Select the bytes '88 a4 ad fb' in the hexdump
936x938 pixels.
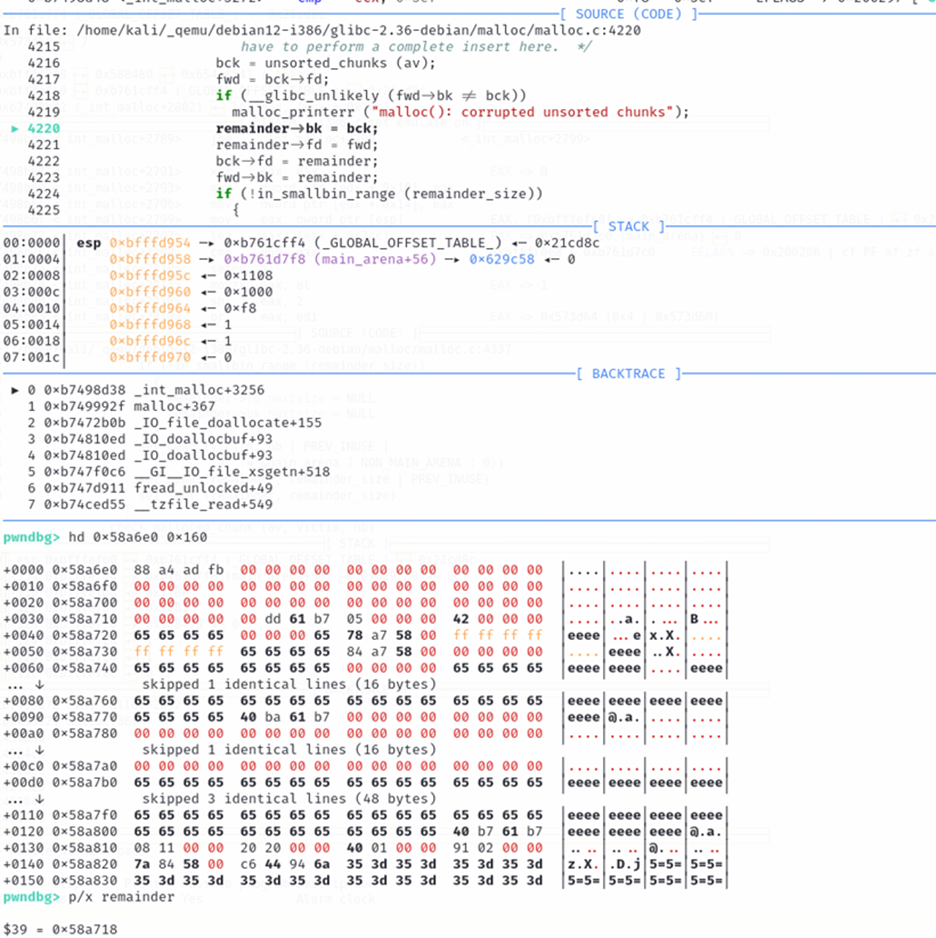179,570
